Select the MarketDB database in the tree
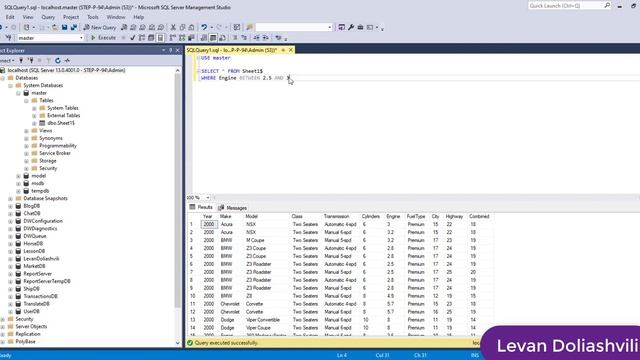Image resolution: width=640 pixels, height=360 pixels. pyautogui.click(x=34, y=266)
